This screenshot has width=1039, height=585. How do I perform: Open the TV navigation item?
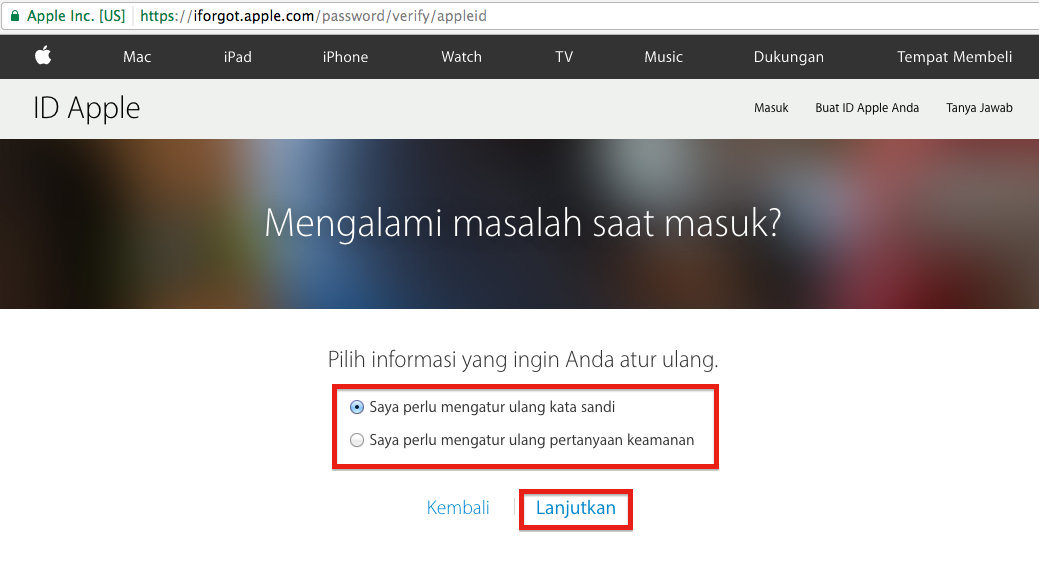[564, 57]
